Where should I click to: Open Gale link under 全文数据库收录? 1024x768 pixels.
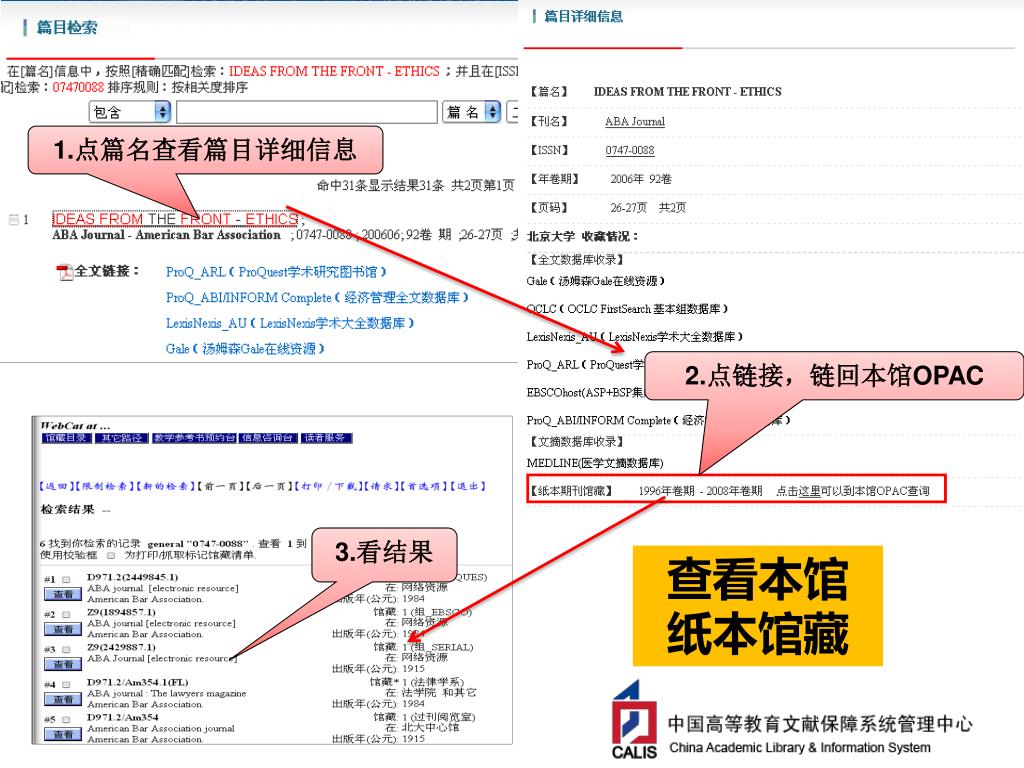pyautogui.click(x=596, y=281)
